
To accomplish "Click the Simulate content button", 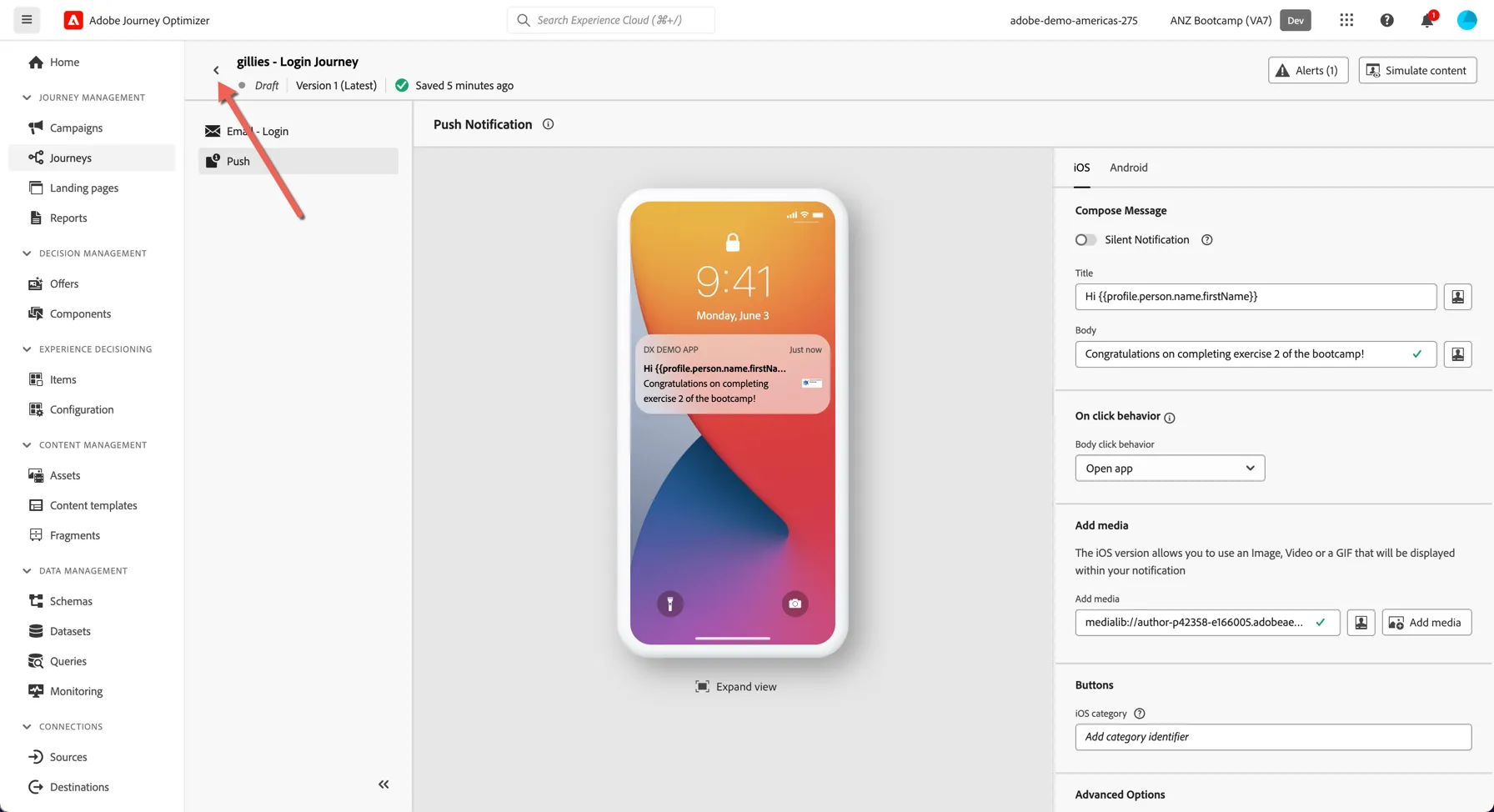I will click(x=1417, y=70).
